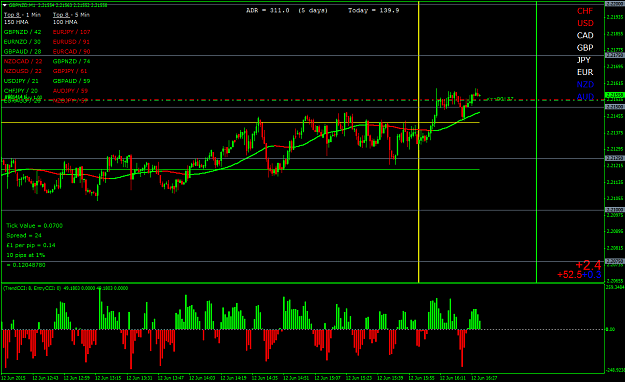Click the 'Spread = 24' line

[24, 236]
